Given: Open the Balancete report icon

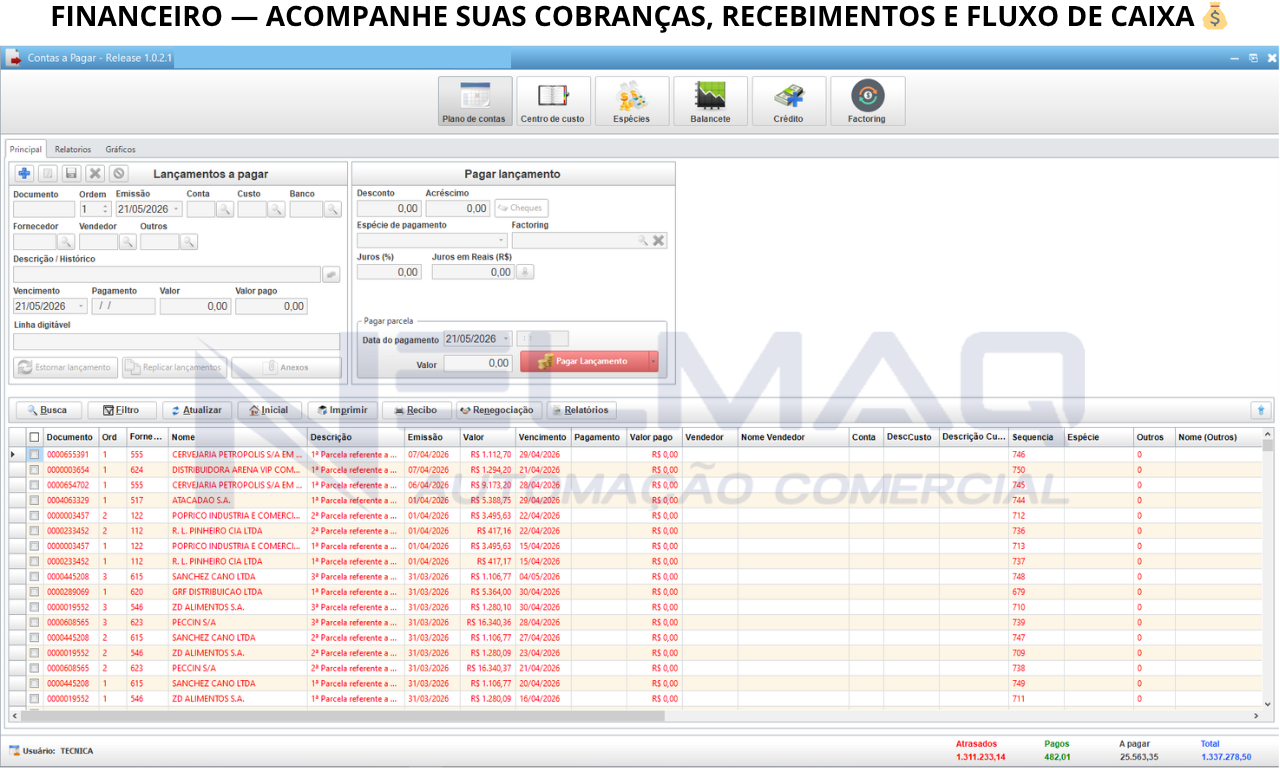Looking at the screenshot, I should [x=710, y=102].
